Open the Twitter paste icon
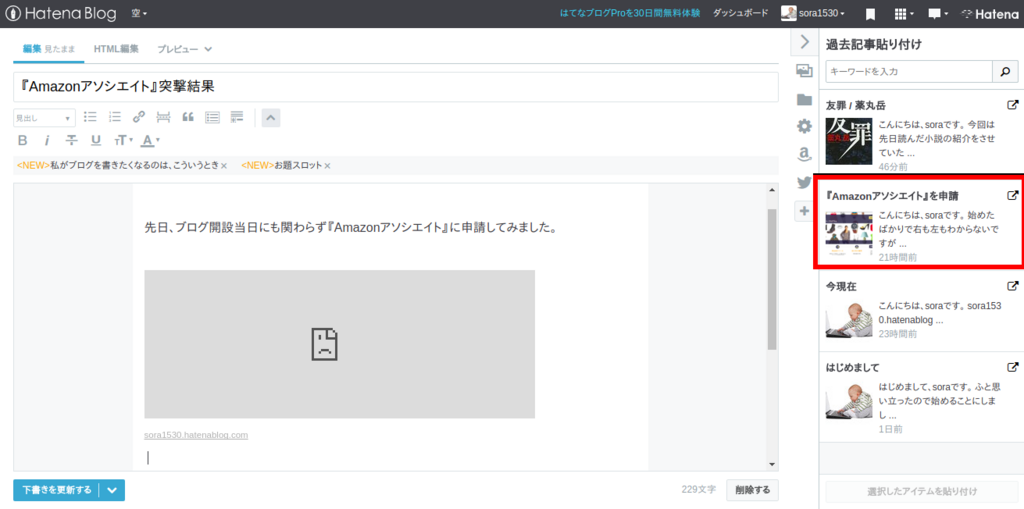Screen dimensions: 1024x509 tap(805, 183)
